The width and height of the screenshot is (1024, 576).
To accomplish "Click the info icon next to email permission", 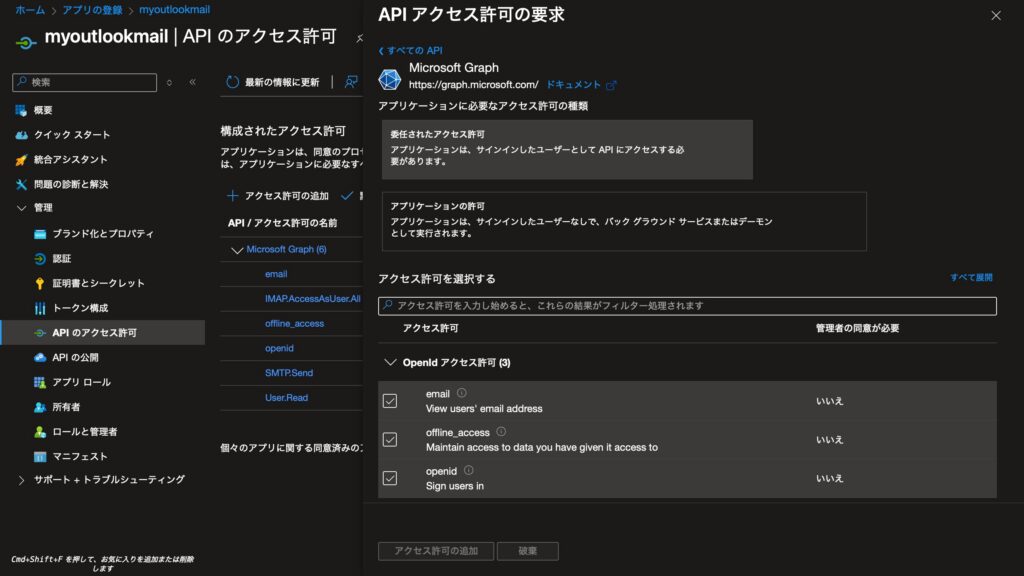I will (x=462, y=394).
